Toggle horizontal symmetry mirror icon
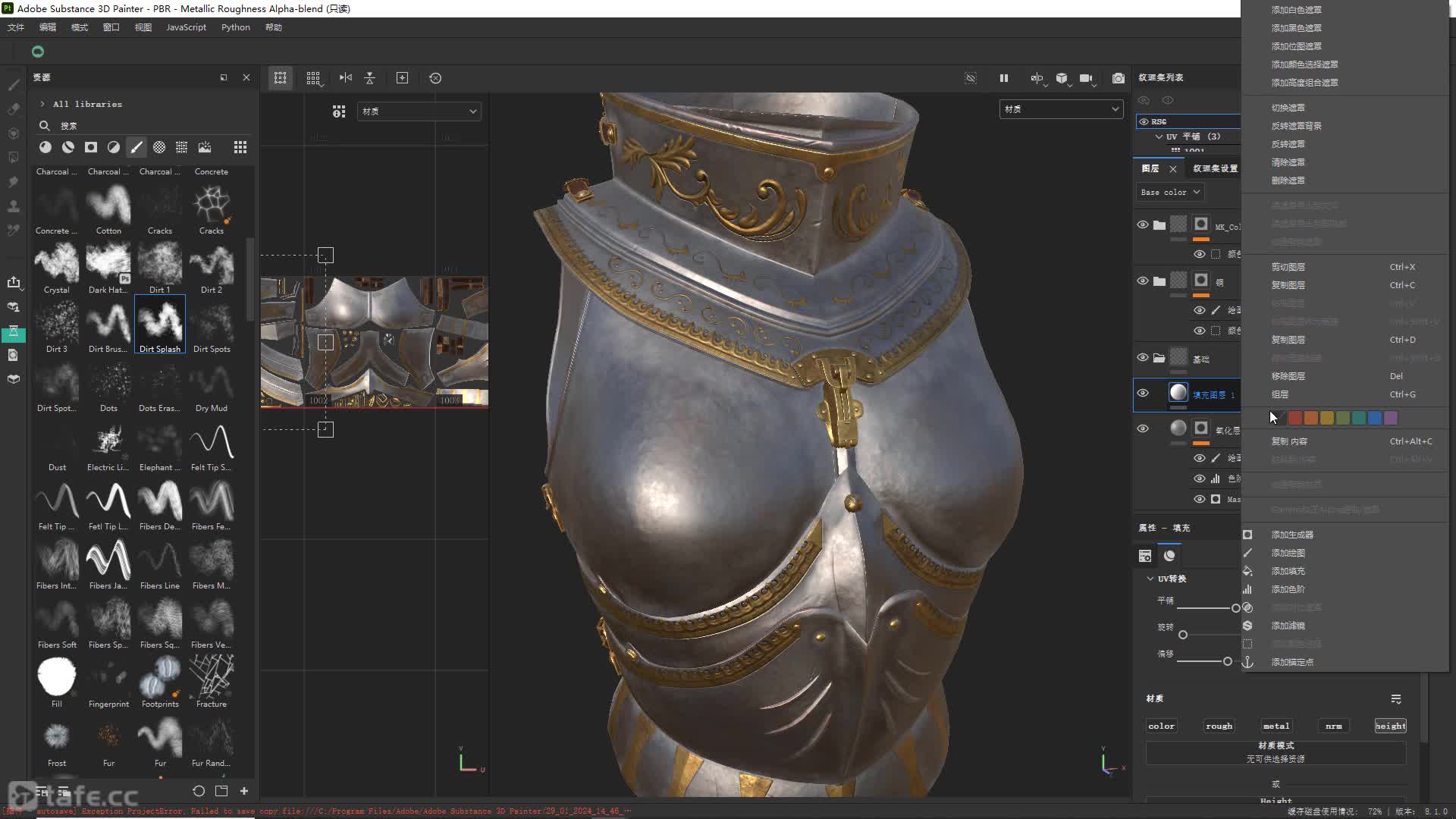The height and width of the screenshot is (819, 1456). click(346, 78)
